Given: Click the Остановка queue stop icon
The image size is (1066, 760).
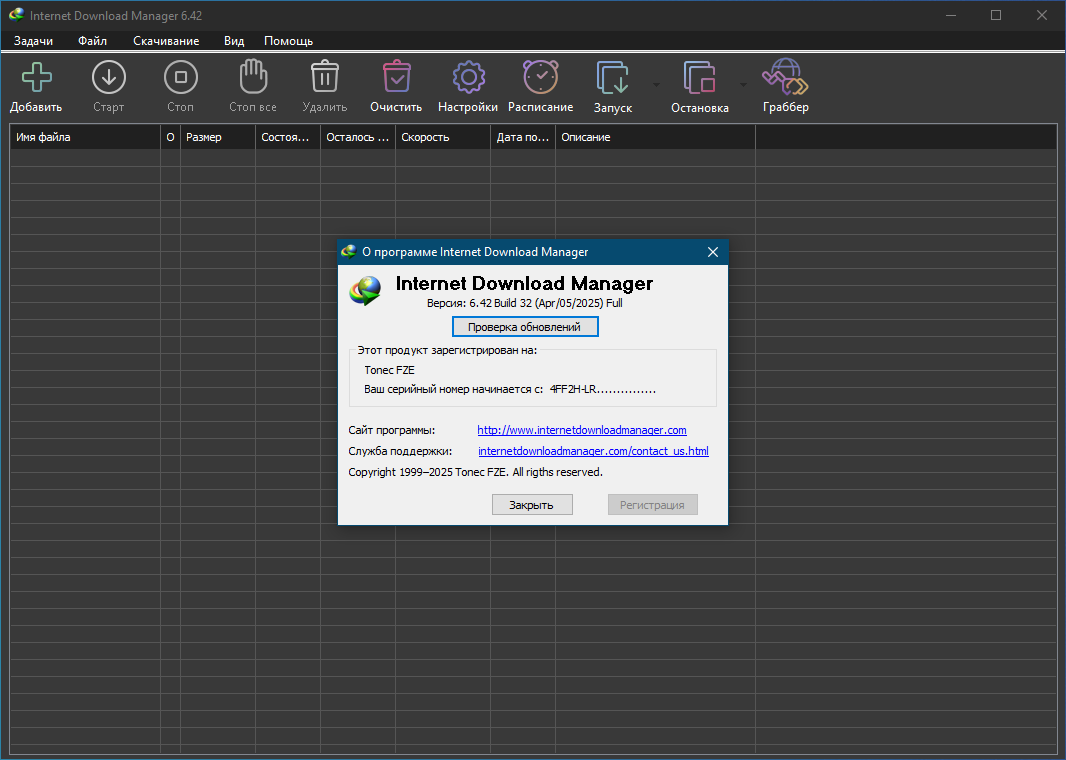Looking at the screenshot, I should (700, 77).
